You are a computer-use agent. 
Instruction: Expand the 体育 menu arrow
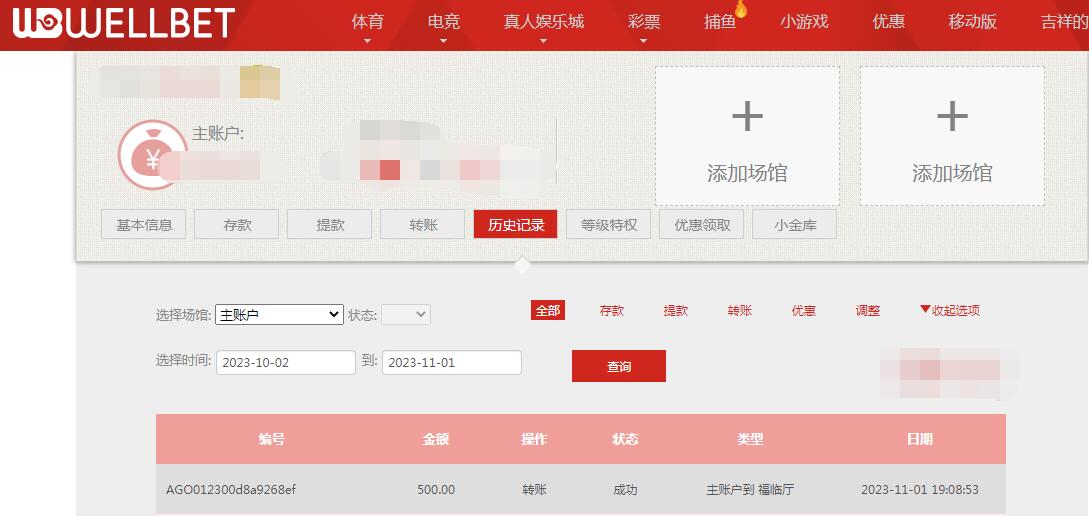pos(367,41)
